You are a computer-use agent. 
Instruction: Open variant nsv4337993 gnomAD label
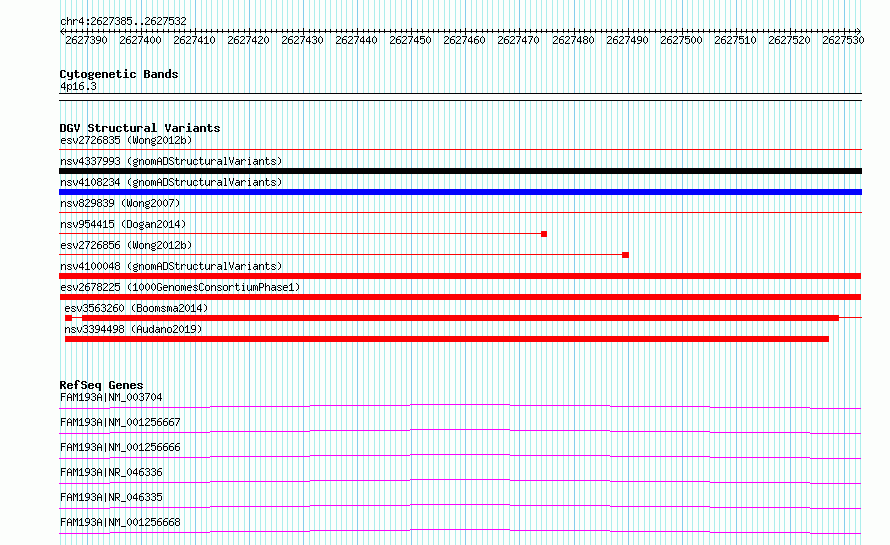tap(171, 161)
